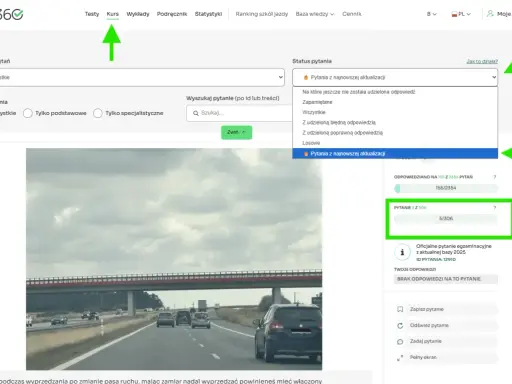This screenshot has height=384, width=512.
Task: Click the speech bubble icon of Zadaj pytanie
Action: [400, 342]
